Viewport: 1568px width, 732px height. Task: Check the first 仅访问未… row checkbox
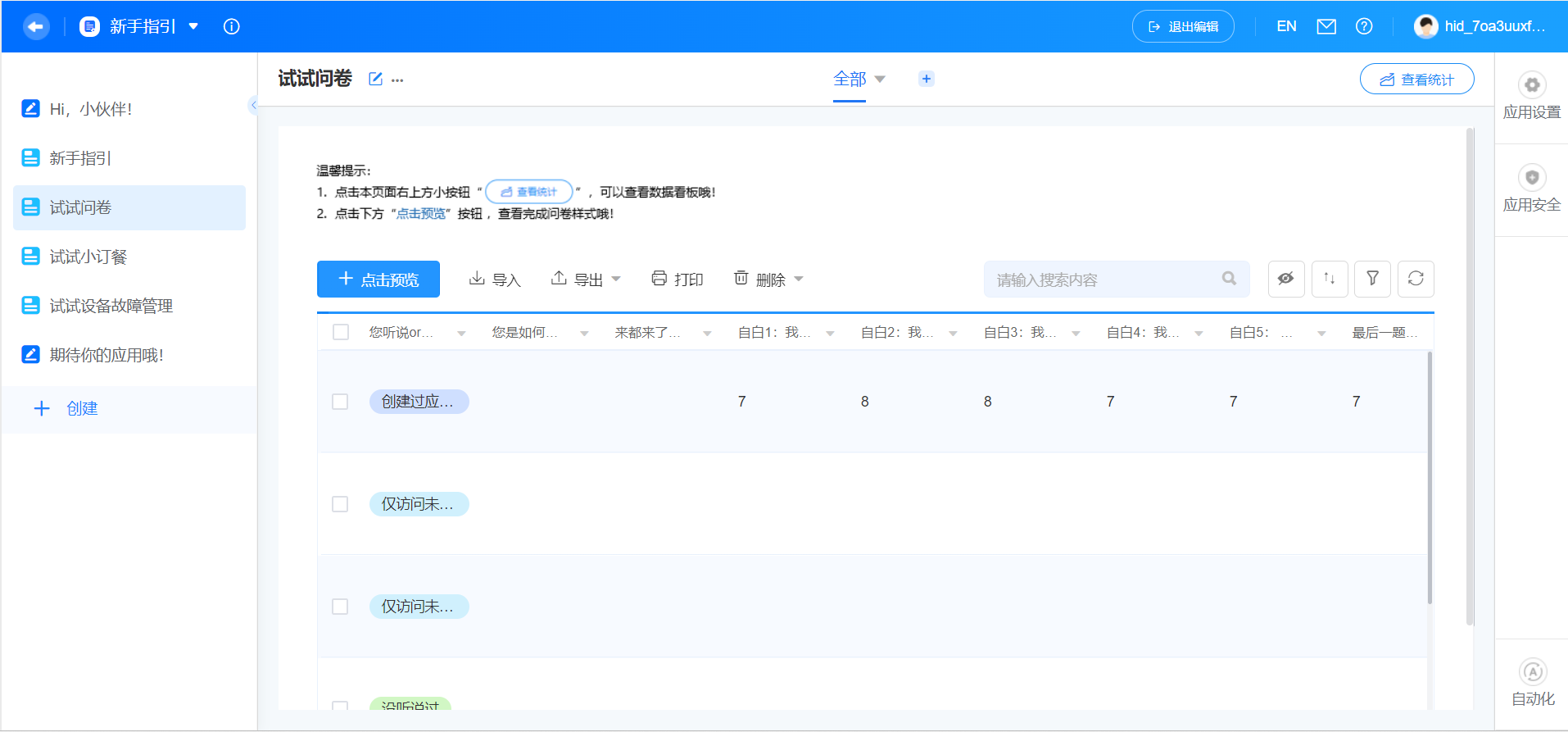340,504
